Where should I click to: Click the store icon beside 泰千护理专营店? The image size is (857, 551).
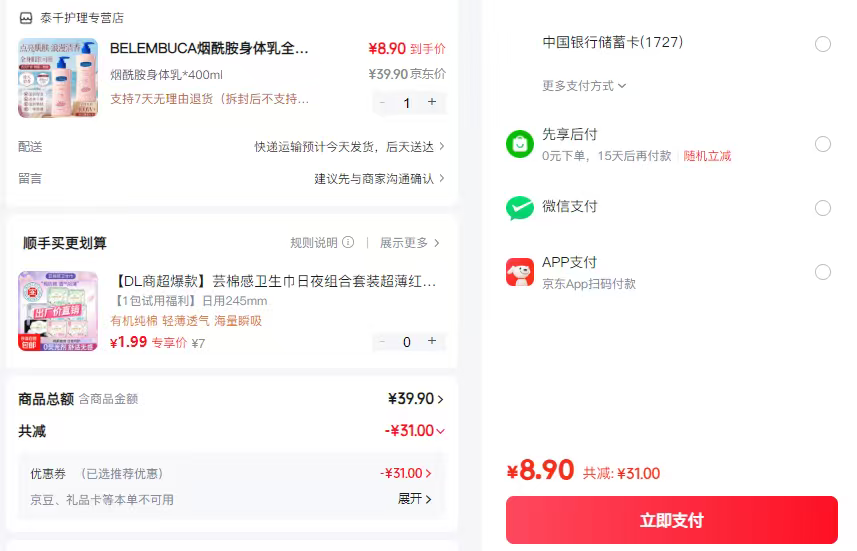point(26,18)
